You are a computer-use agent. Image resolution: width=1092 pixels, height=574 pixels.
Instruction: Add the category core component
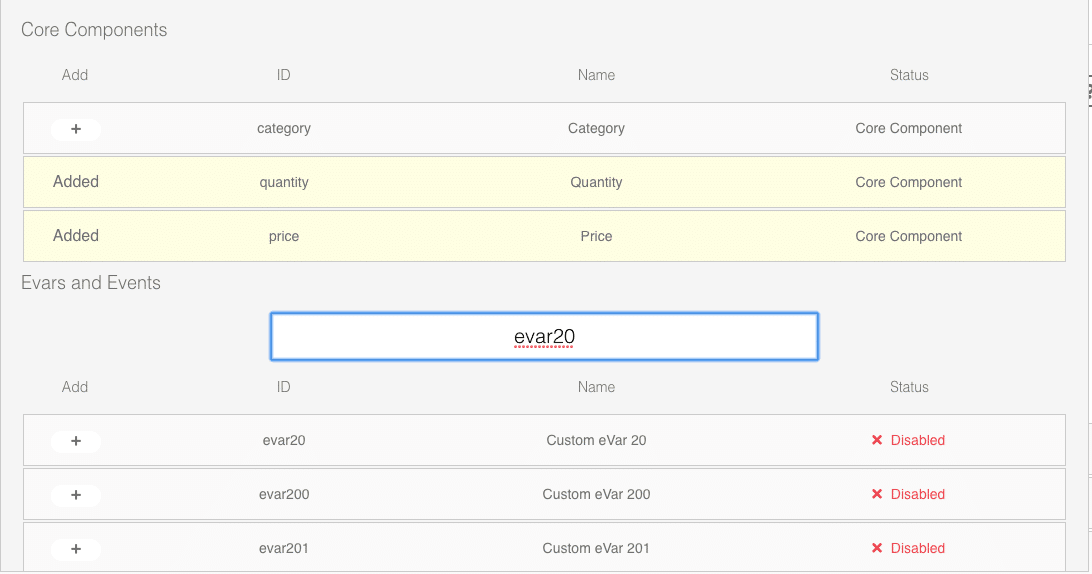76,129
